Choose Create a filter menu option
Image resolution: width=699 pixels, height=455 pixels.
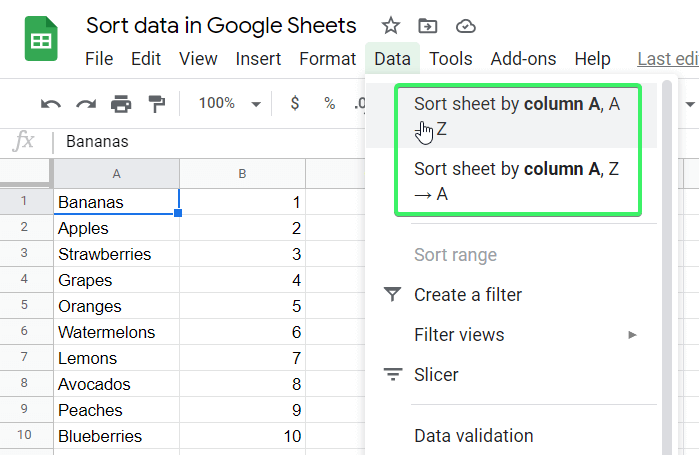tap(467, 295)
